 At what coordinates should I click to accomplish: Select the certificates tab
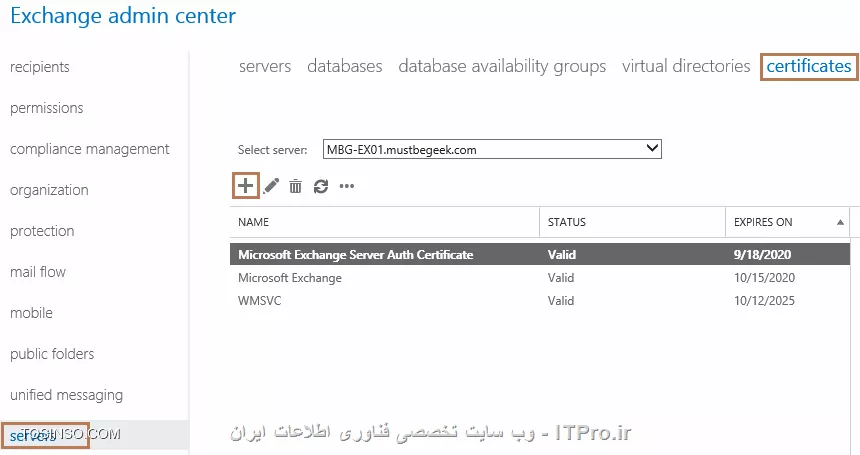[x=808, y=66]
